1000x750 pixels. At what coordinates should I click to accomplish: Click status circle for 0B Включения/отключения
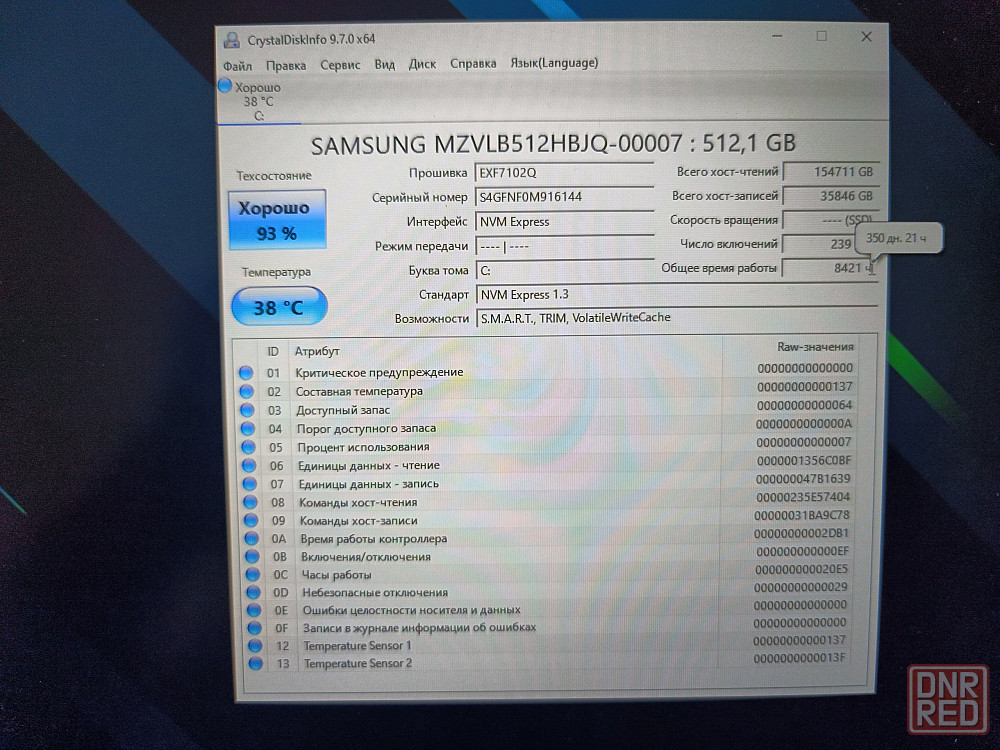(253, 556)
